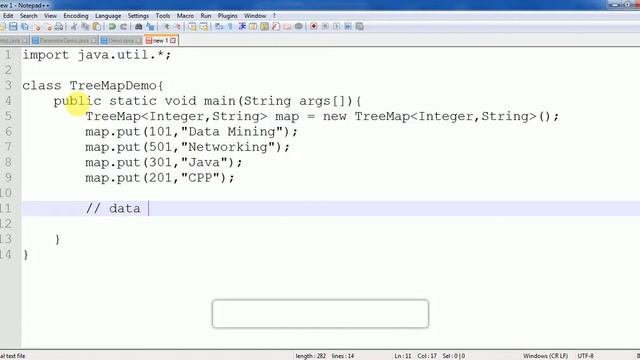Open the Function List icon
This screenshot has height=360, width=640.
click(x=275, y=27)
